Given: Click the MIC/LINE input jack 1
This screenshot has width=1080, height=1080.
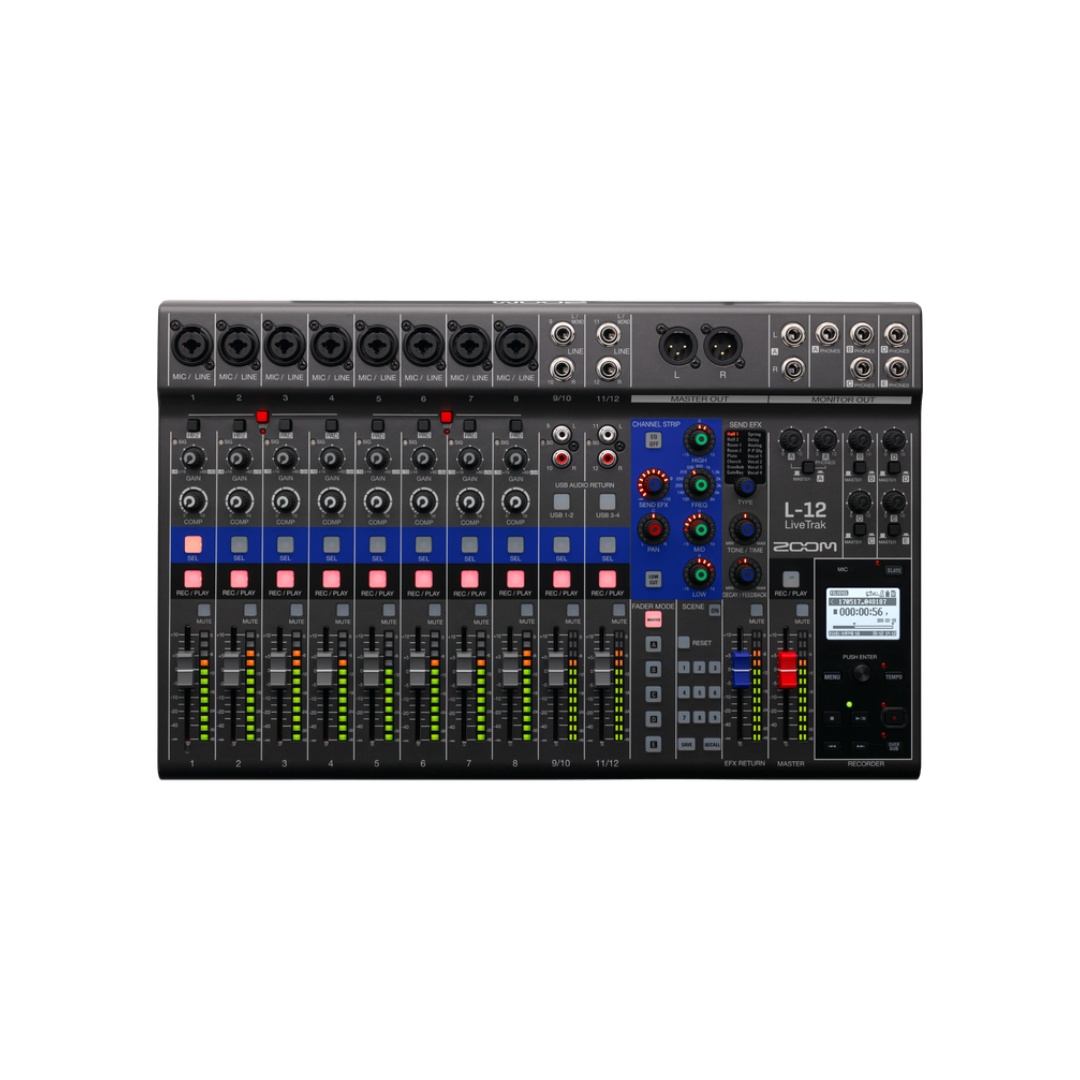Looking at the screenshot, I should [x=192, y=345].
